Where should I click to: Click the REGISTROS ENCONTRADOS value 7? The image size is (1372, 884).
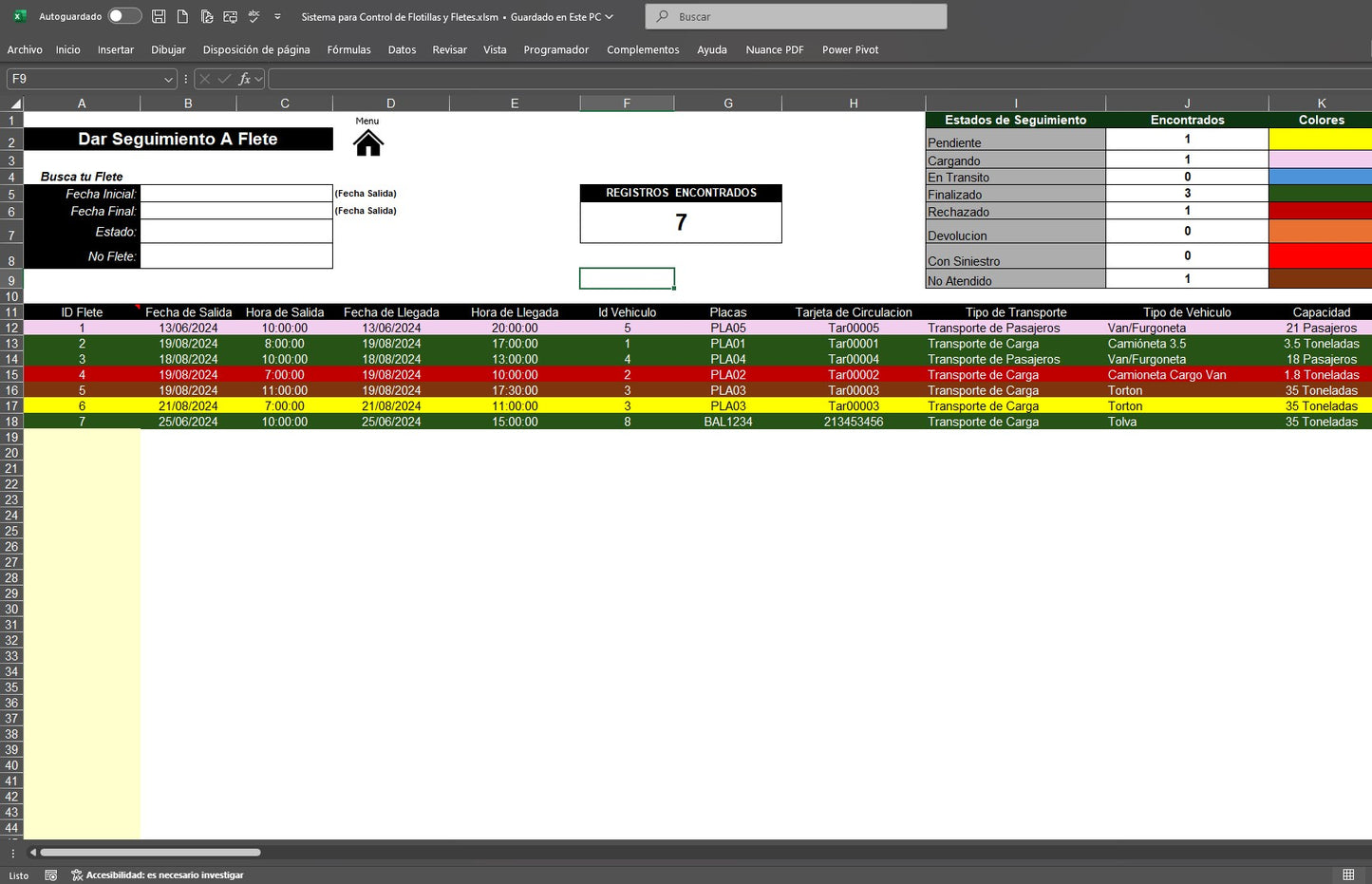(681, 222)
